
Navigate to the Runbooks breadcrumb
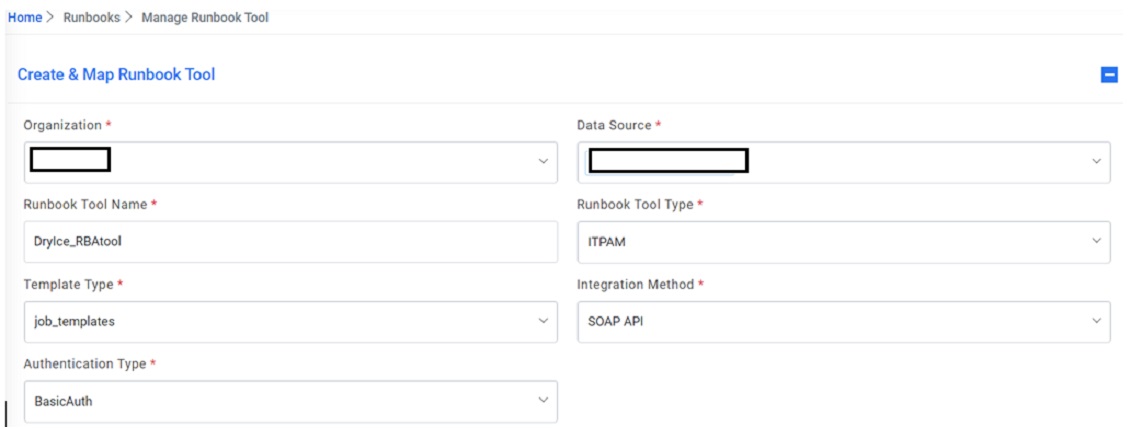(92, 18)
